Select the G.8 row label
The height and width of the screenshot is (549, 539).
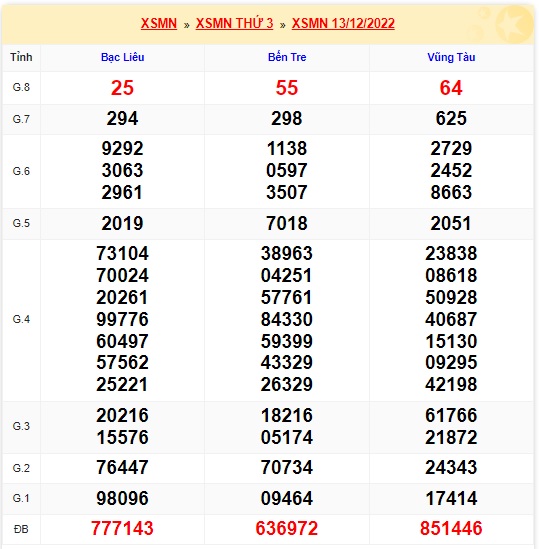pos(21,87)
